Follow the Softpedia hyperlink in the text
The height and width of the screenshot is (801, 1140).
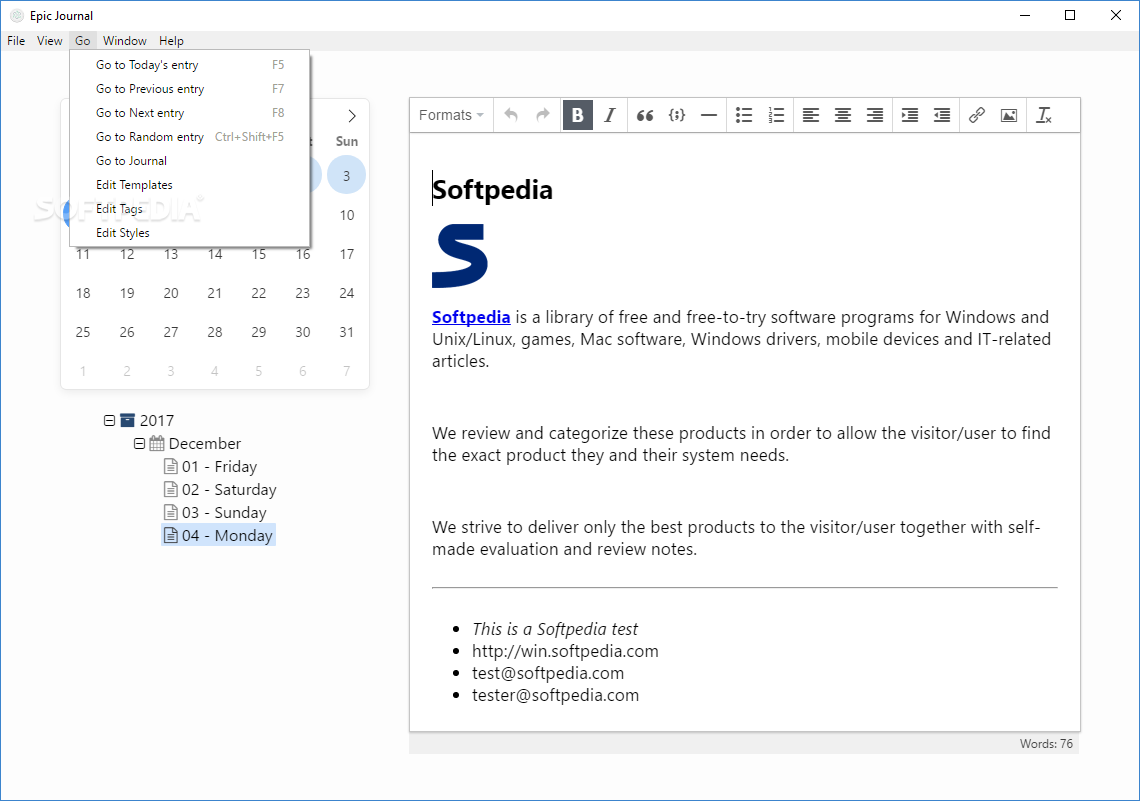click(x=471, y=317)
